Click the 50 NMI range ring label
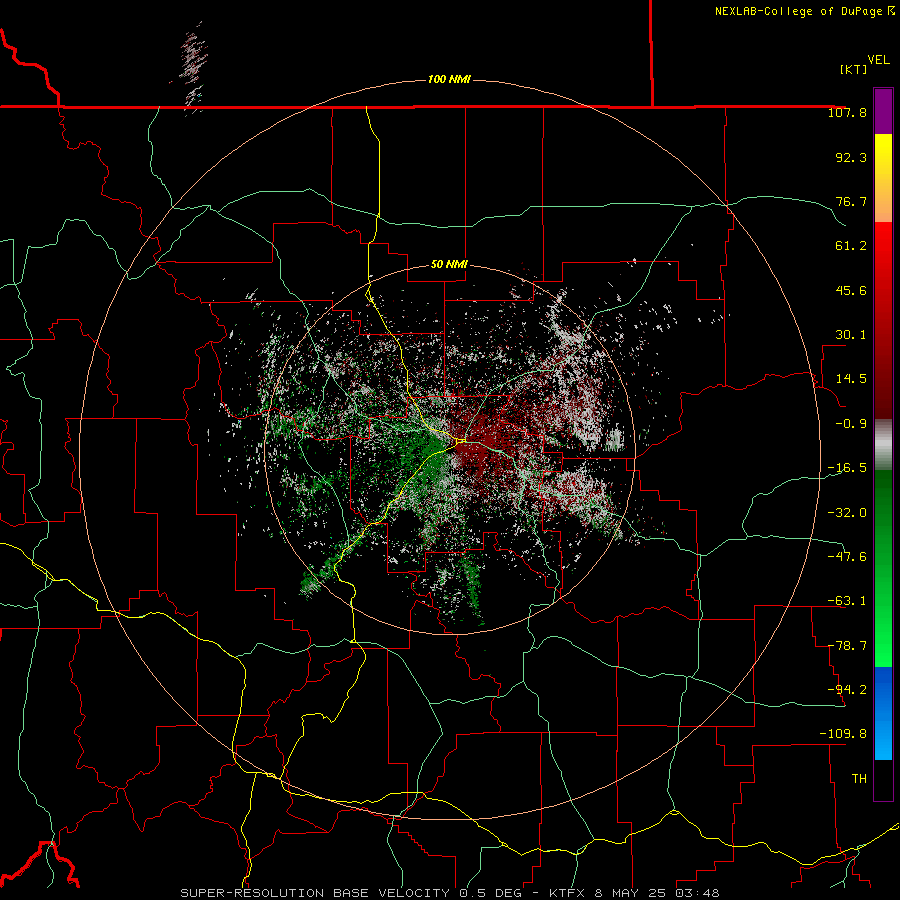 pyautogui.click(x=449, y=264)
